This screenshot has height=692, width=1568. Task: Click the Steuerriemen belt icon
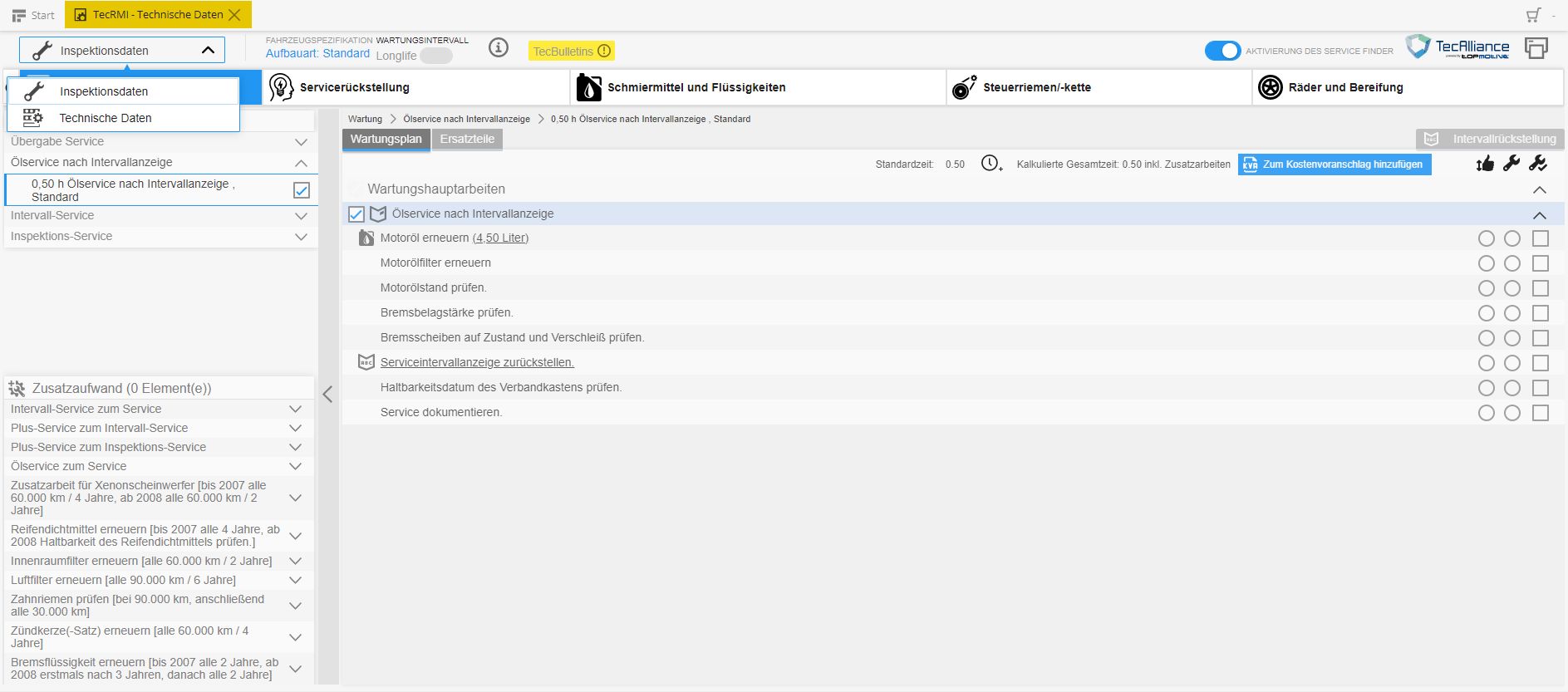[964, 87]
